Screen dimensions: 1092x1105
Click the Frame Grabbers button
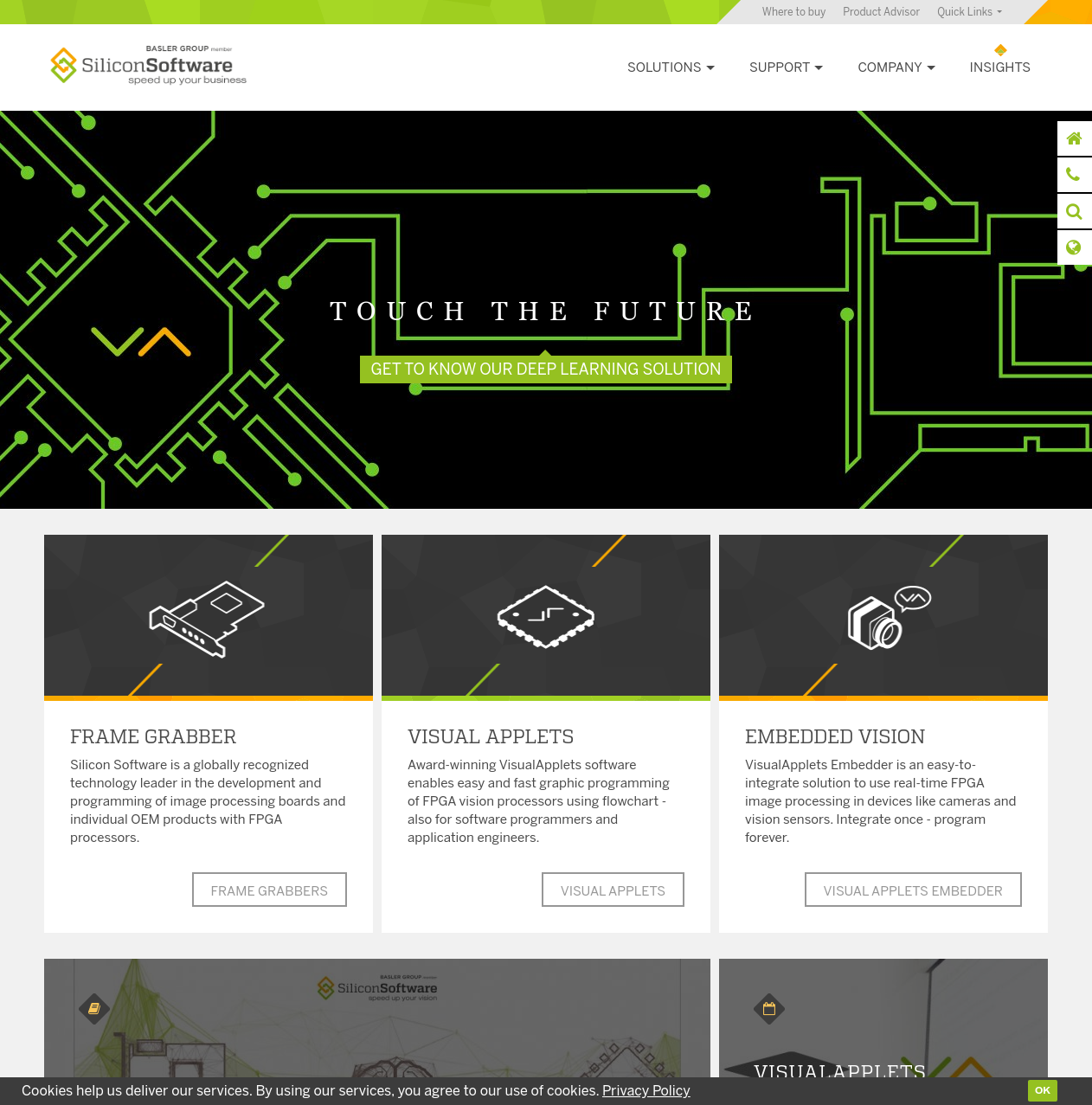click(x=269, y=890)
